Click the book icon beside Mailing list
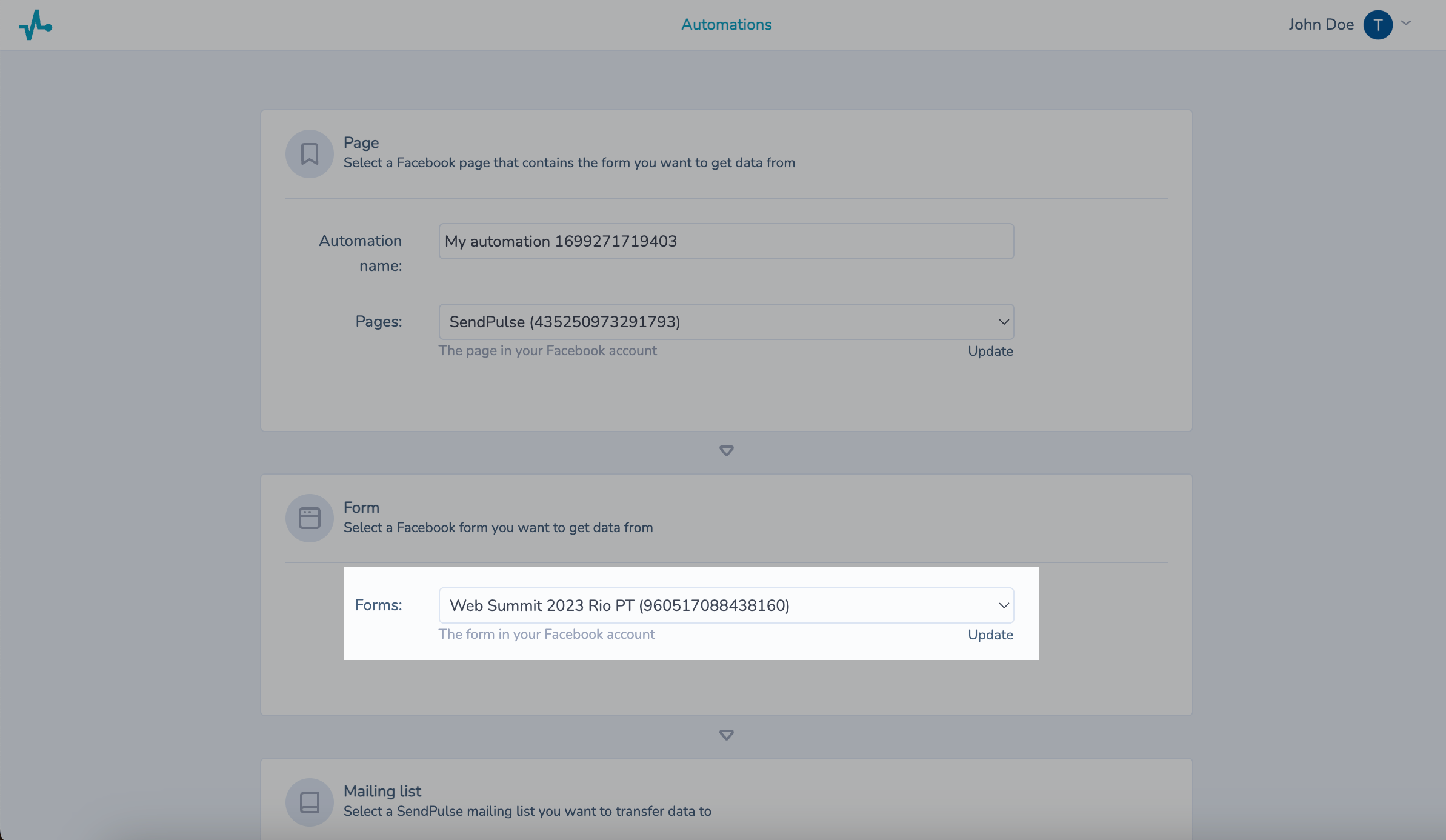Image resolution: width=1446 pixels, height=840 pixels. 309,802
